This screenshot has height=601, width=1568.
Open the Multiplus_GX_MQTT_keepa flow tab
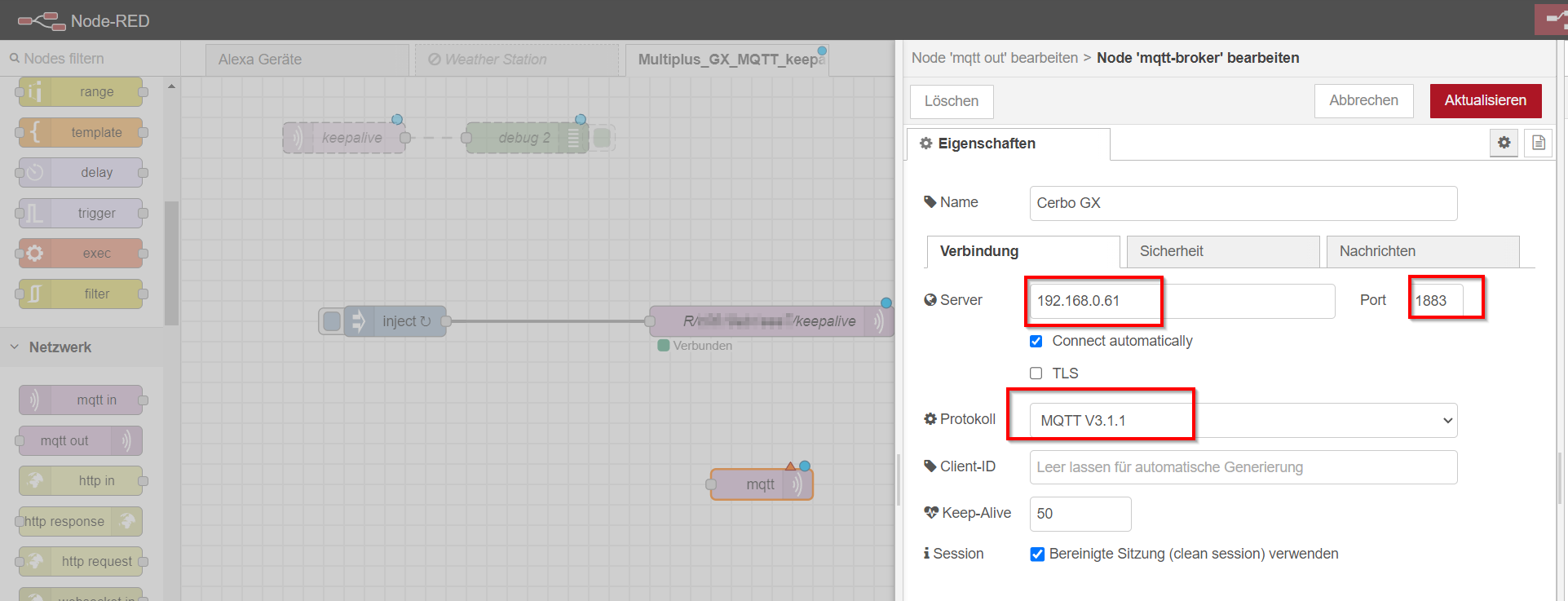point(727,60)
